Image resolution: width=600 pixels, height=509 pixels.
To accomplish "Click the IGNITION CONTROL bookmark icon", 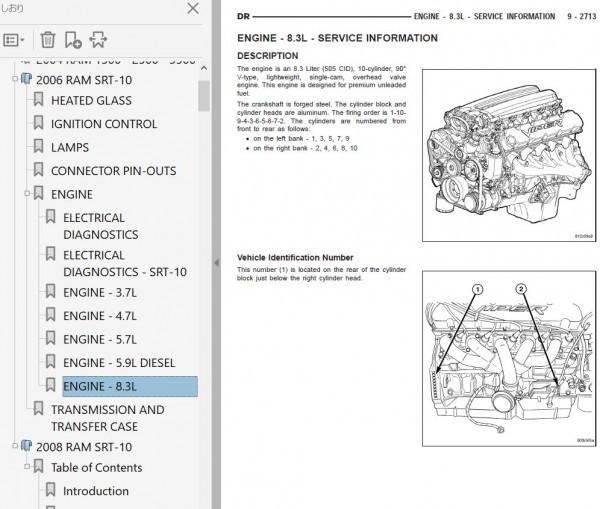I will click(38, 123).
